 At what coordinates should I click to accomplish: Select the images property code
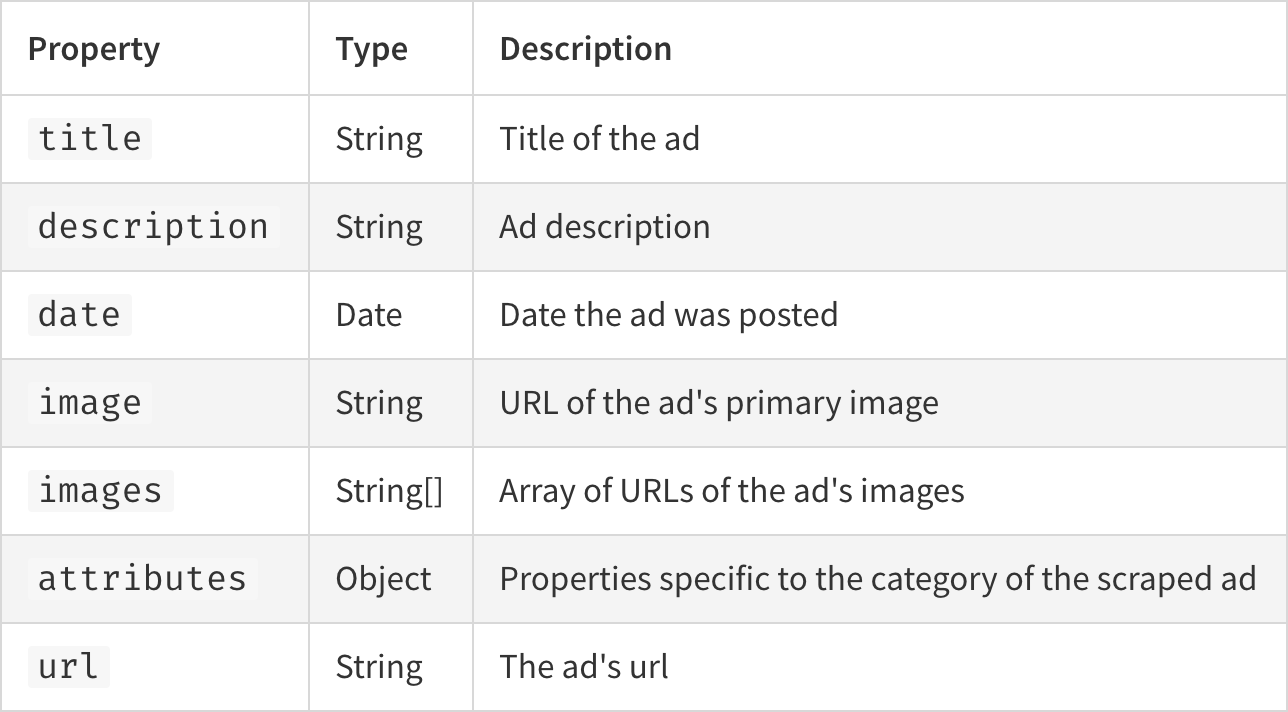tap(100, 490)
